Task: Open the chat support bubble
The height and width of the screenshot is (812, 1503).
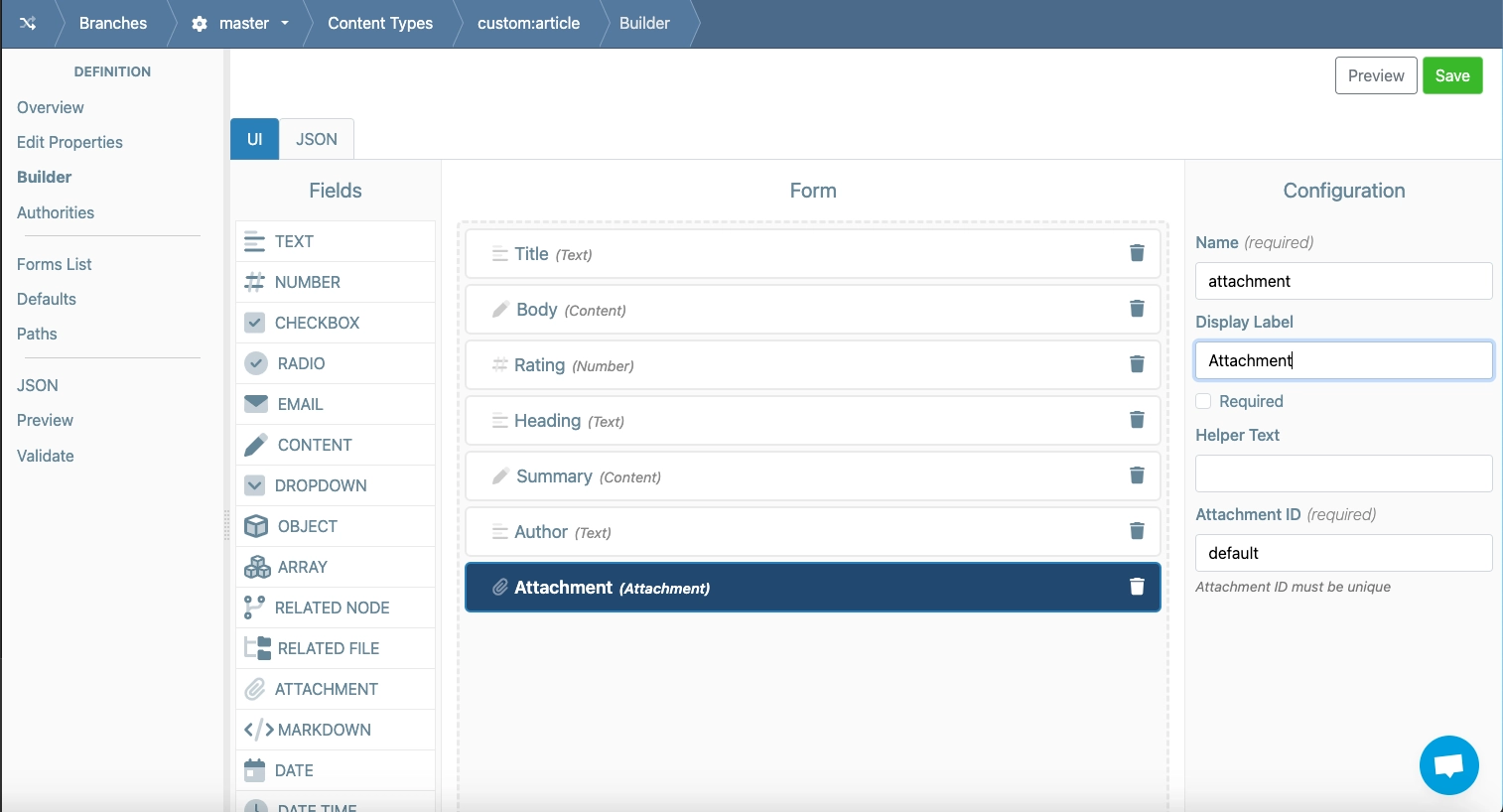Action: 1448,764
